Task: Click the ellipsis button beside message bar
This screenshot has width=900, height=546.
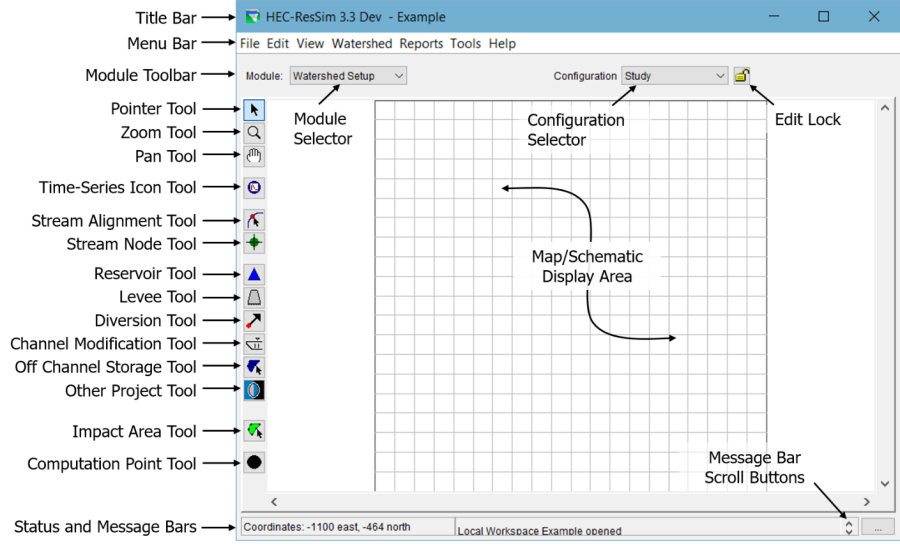Action: coord(878,527)
